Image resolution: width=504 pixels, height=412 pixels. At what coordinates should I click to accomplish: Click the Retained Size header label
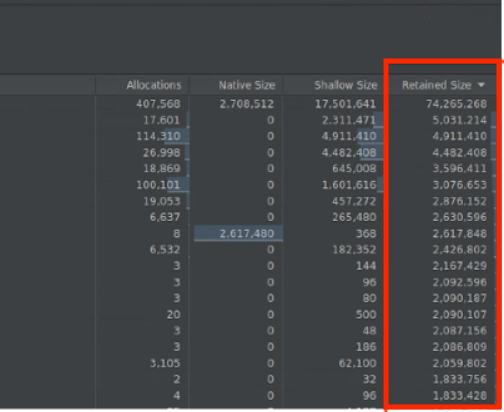click(x=437, y=85)
